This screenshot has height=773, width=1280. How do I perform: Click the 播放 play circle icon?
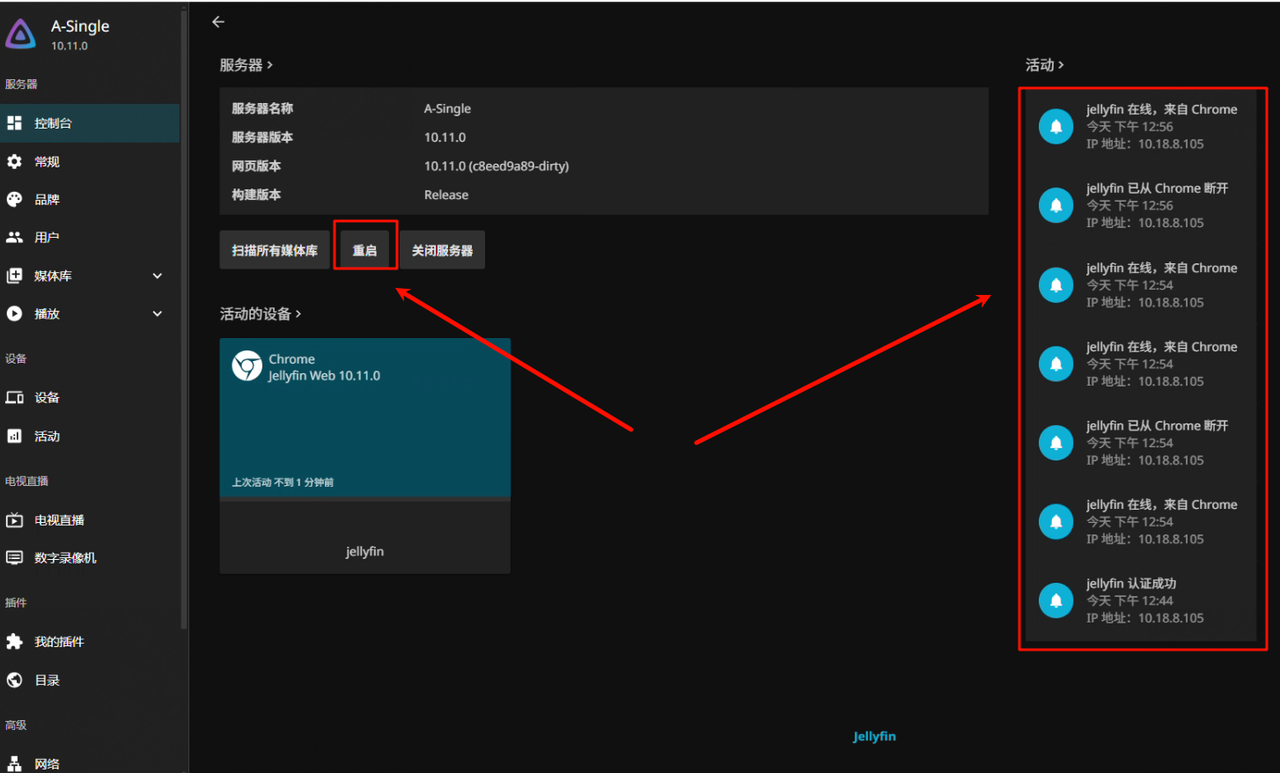14,313
